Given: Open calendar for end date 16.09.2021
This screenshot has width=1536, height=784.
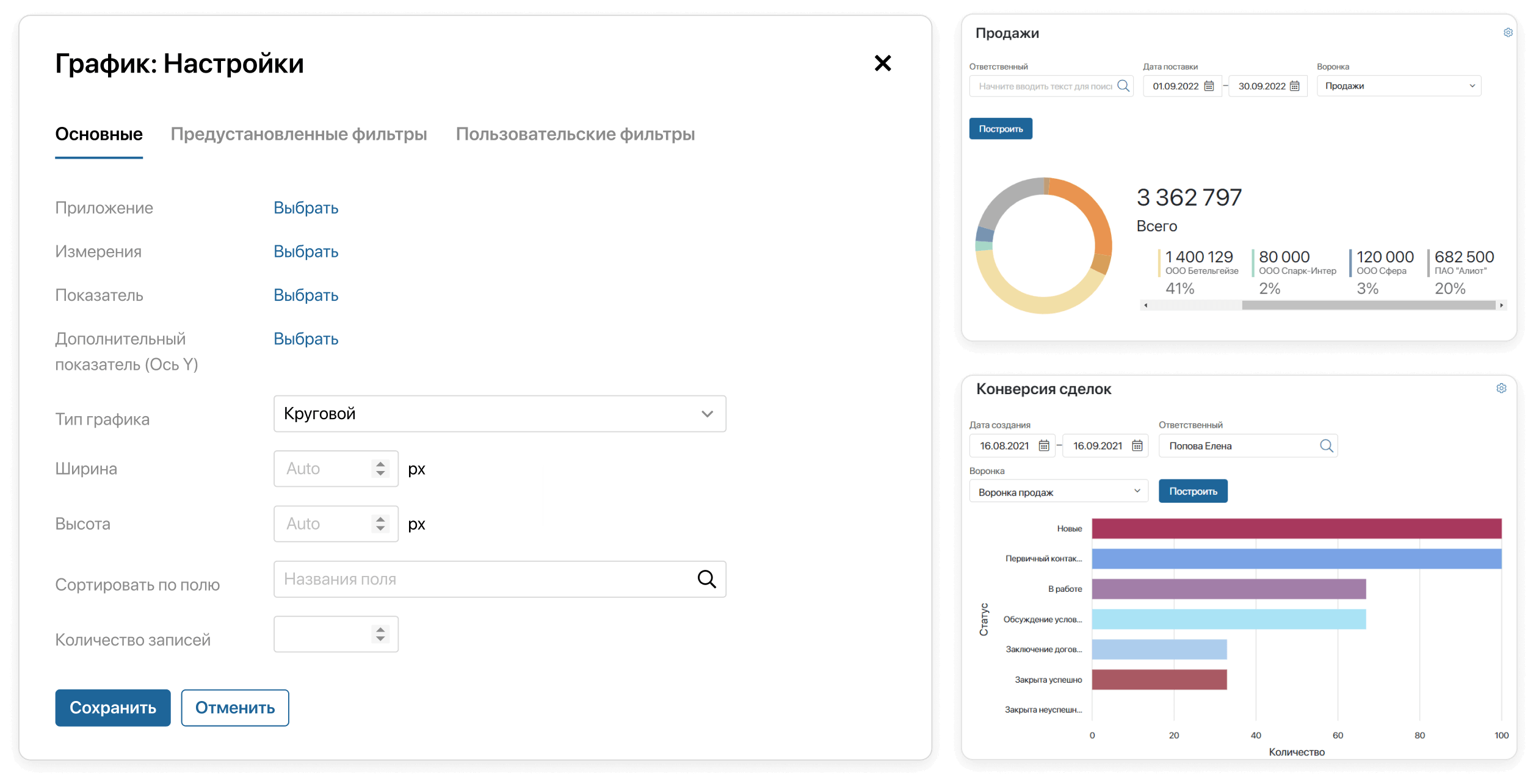Looking at the screenshot, I should [1137, 445].
